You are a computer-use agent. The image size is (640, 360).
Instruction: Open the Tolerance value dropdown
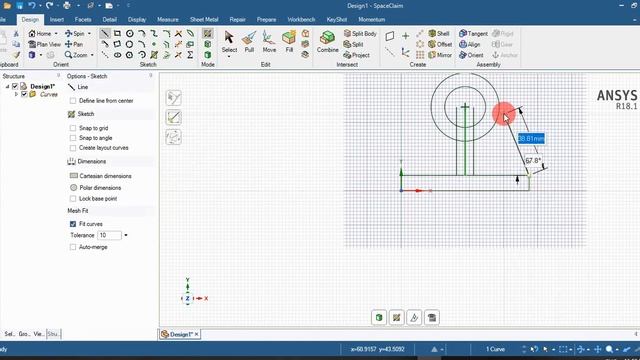coord(126,235)
